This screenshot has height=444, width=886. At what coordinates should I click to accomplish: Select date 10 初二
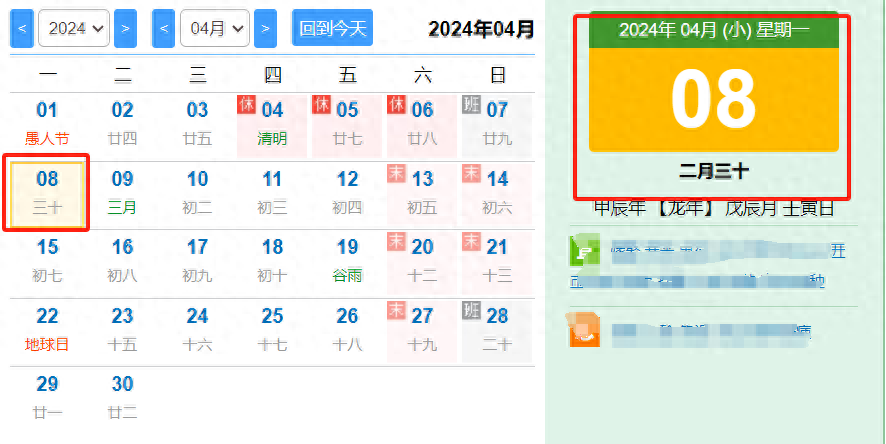coord(197,194)
